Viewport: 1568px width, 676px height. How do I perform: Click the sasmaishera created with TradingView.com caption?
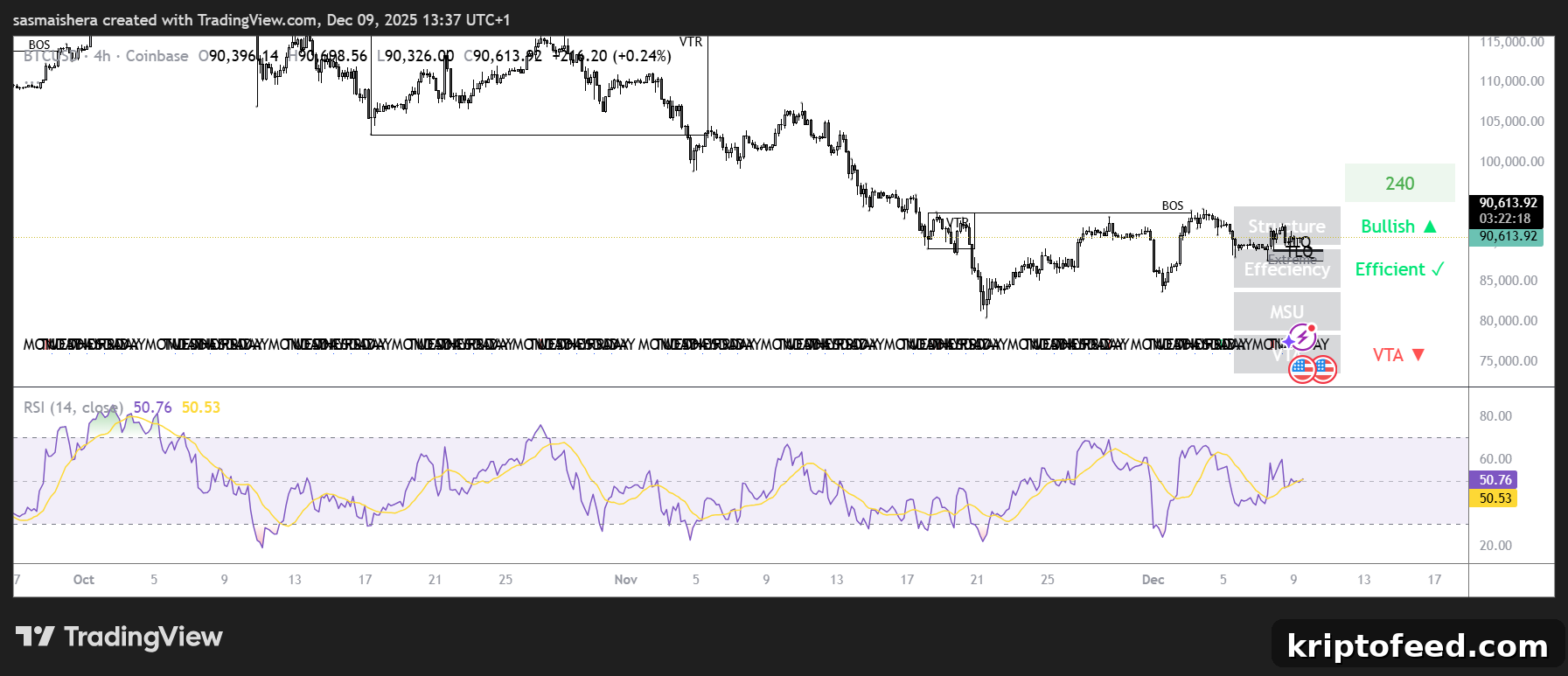point(261,19)
